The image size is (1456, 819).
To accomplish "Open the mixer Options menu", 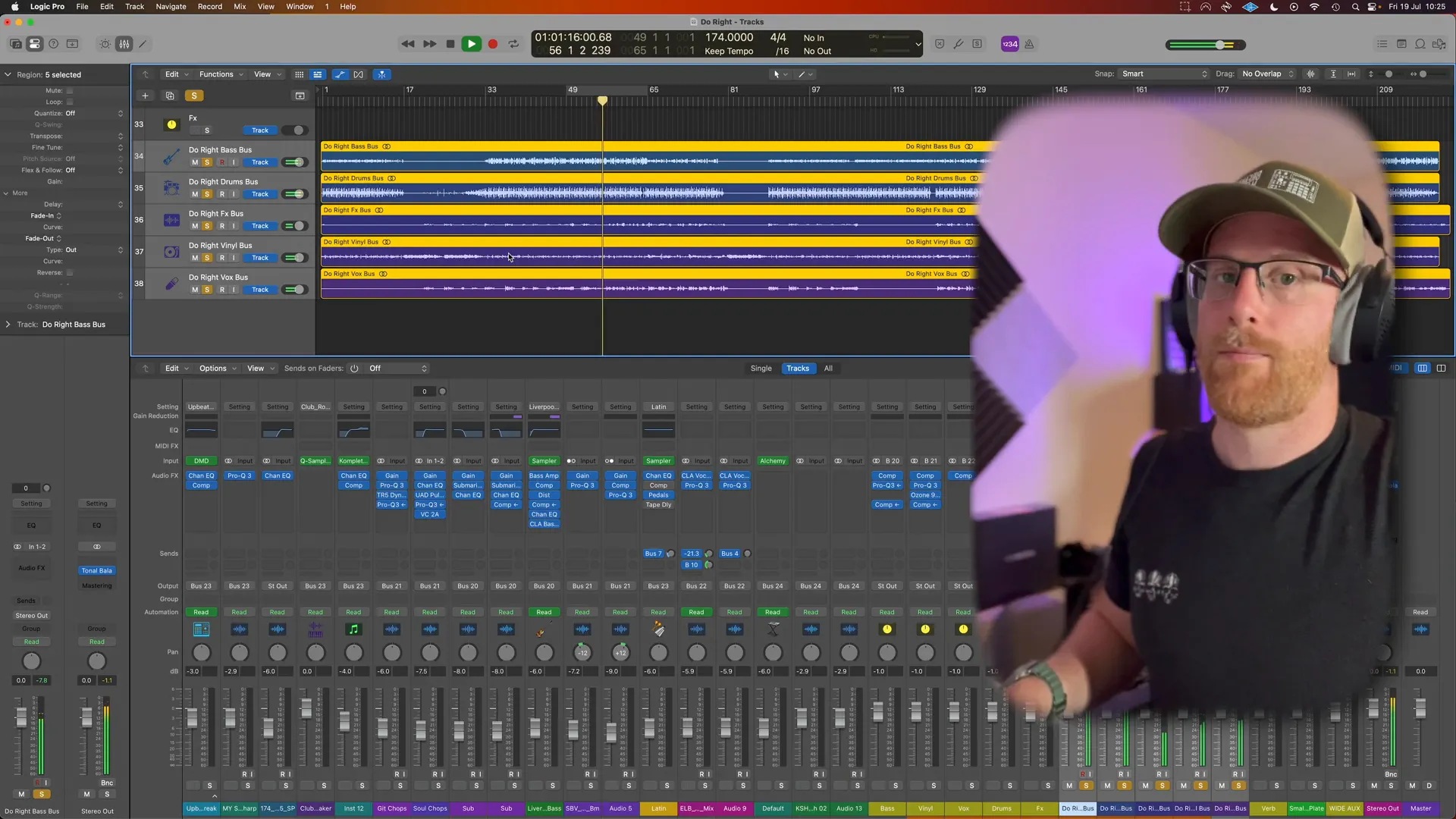I will pos(218,369).
